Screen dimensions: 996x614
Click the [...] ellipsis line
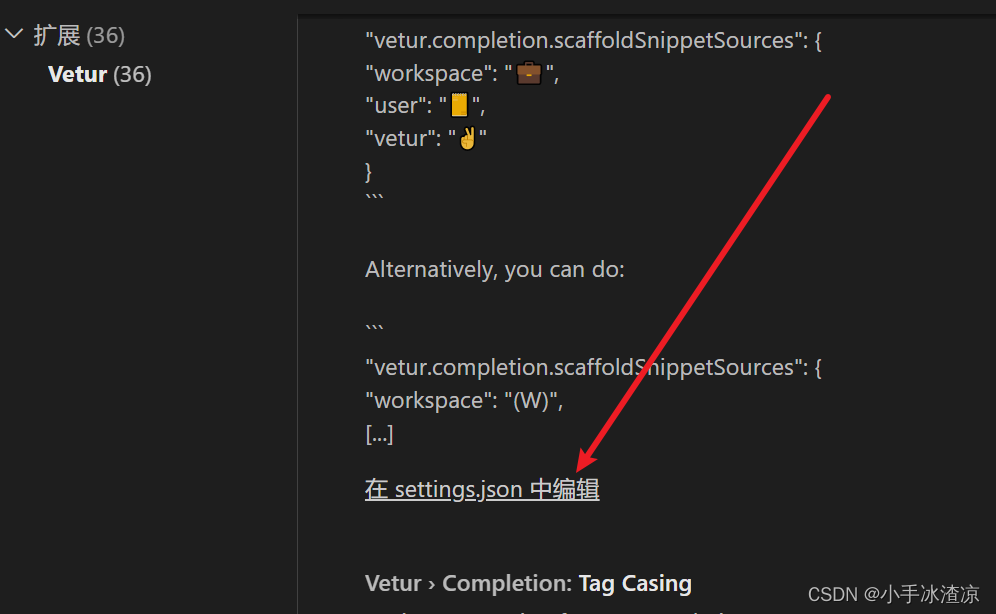(379, 434)
